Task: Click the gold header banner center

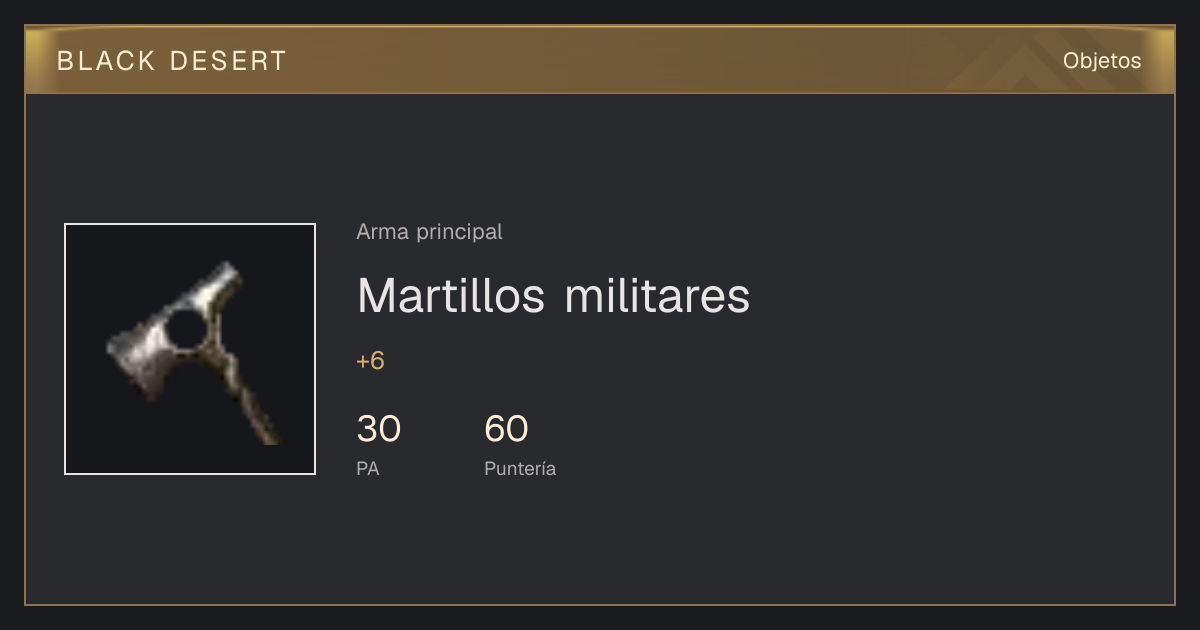Action: click(600, 60)
